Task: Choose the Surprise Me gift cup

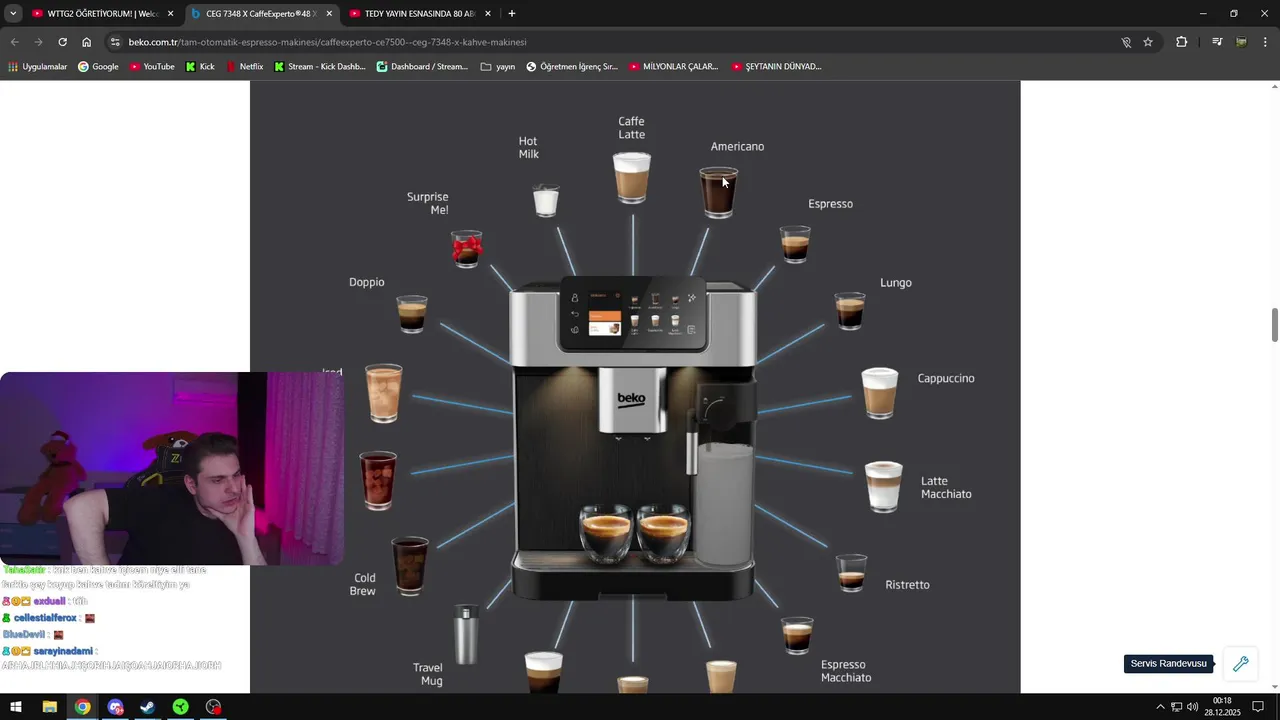Action: (466, 249)
